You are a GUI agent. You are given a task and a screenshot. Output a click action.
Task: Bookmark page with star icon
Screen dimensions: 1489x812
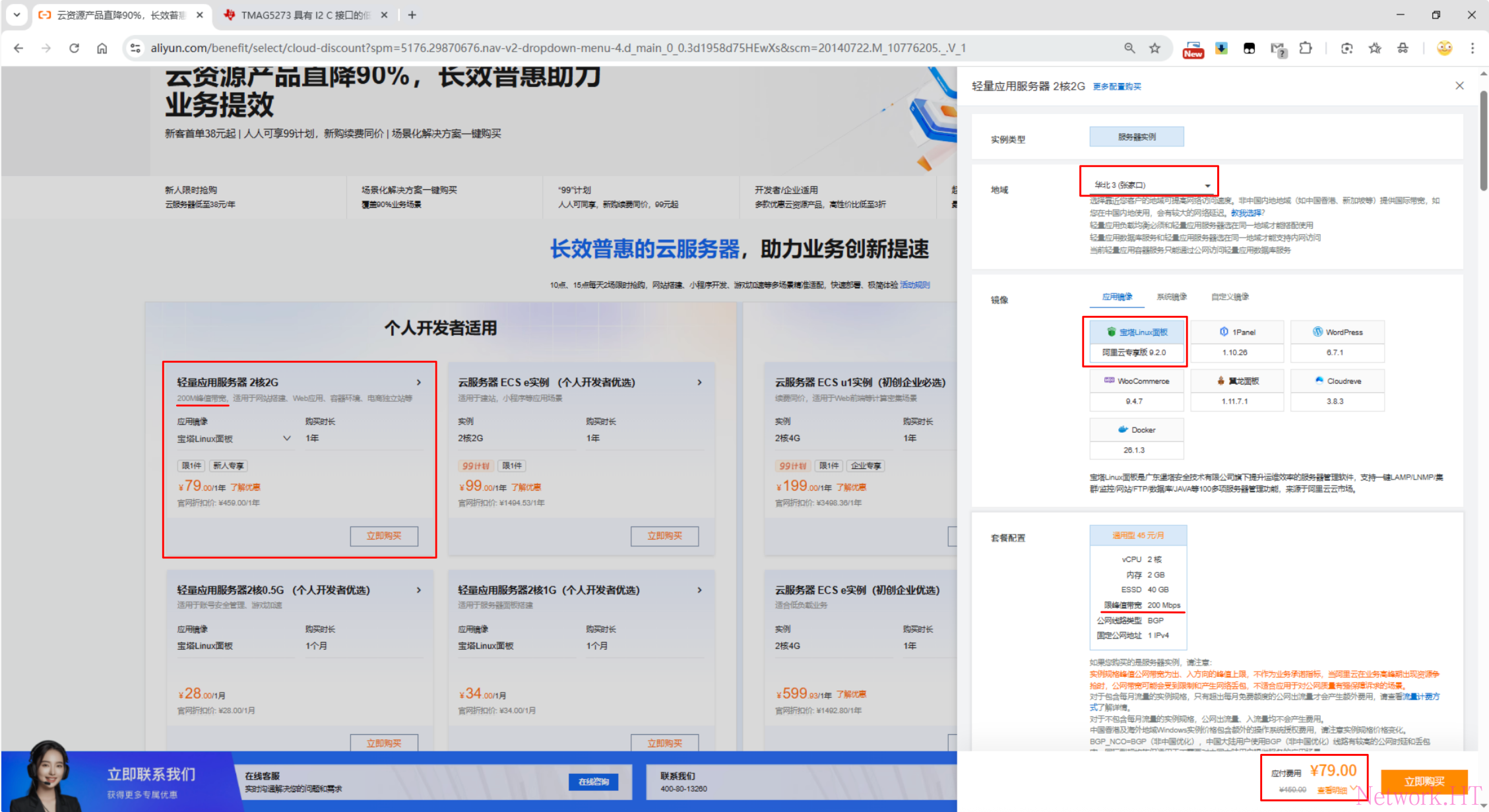click(x=1155, y=48)
